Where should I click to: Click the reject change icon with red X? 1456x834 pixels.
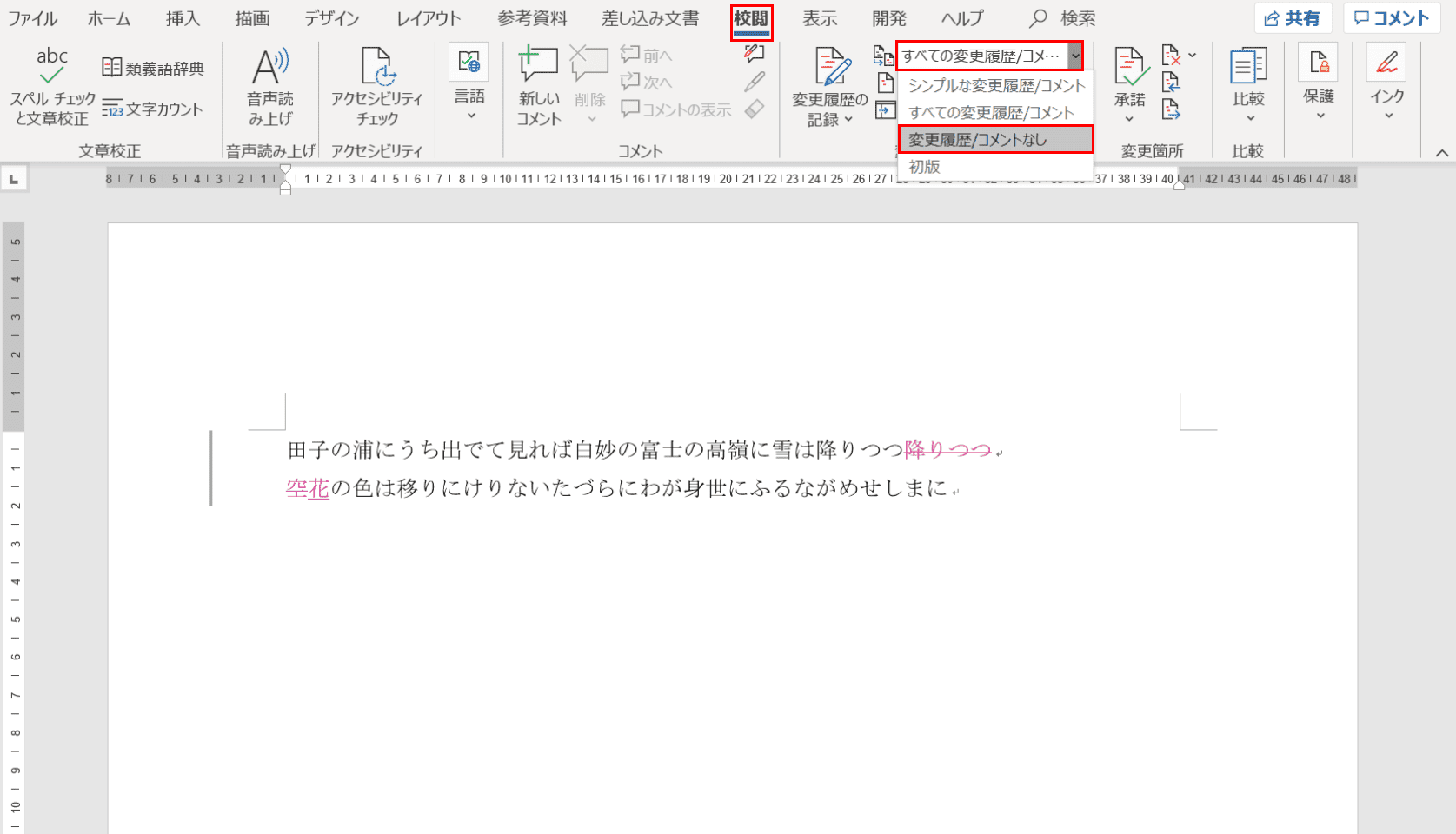(1172, 56)
